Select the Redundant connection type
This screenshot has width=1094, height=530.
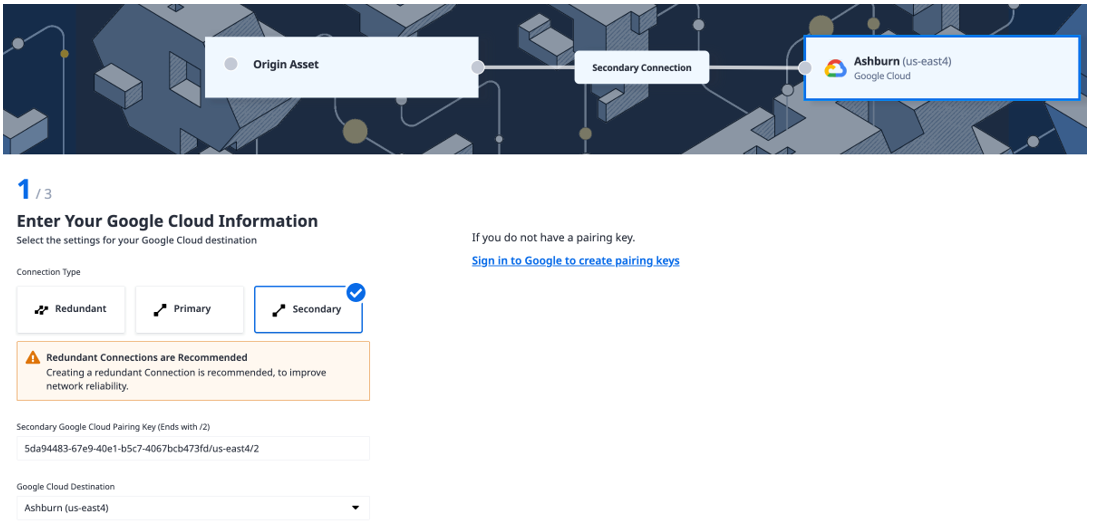point(70,309)
